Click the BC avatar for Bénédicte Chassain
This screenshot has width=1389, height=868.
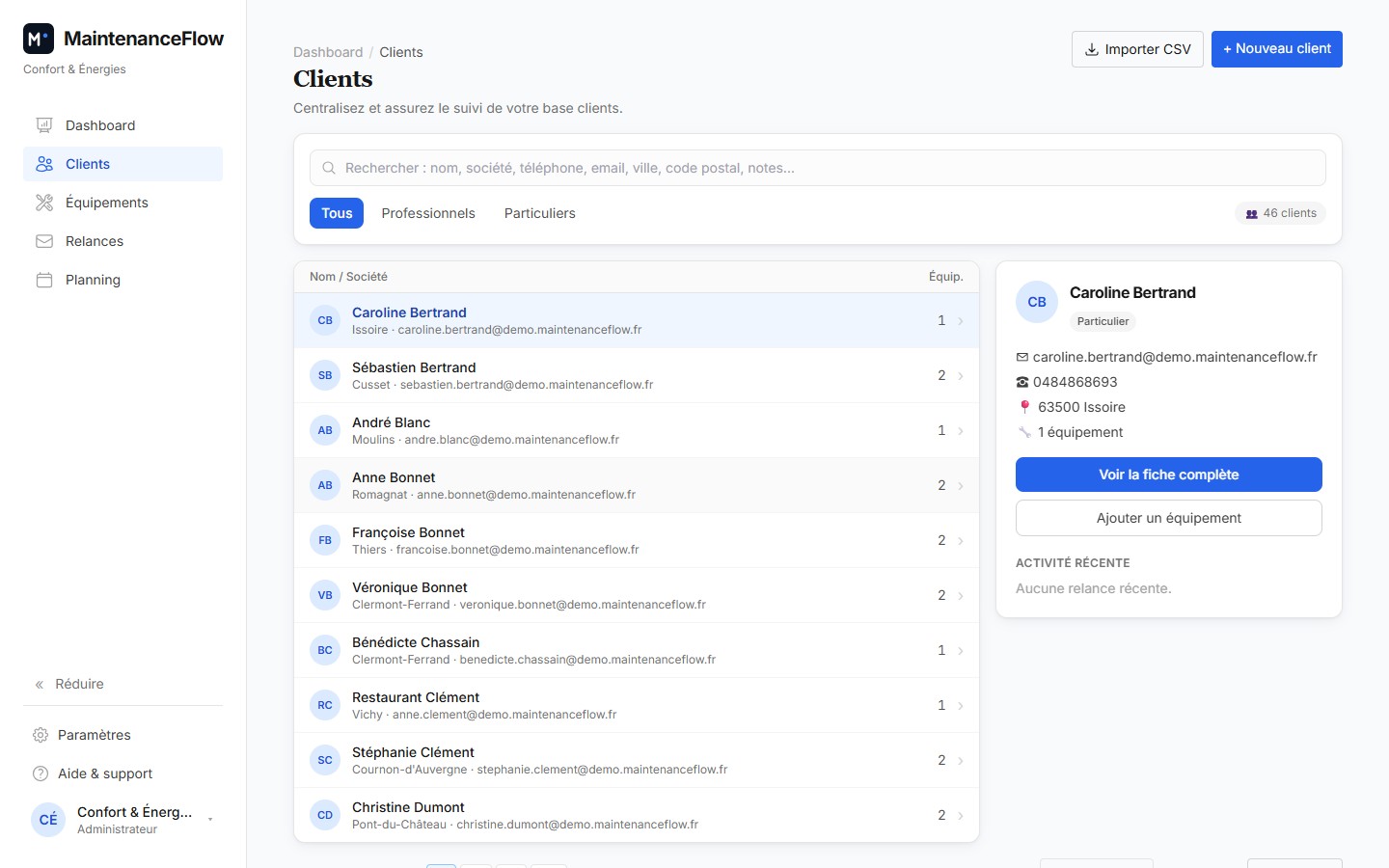(325, 650)
